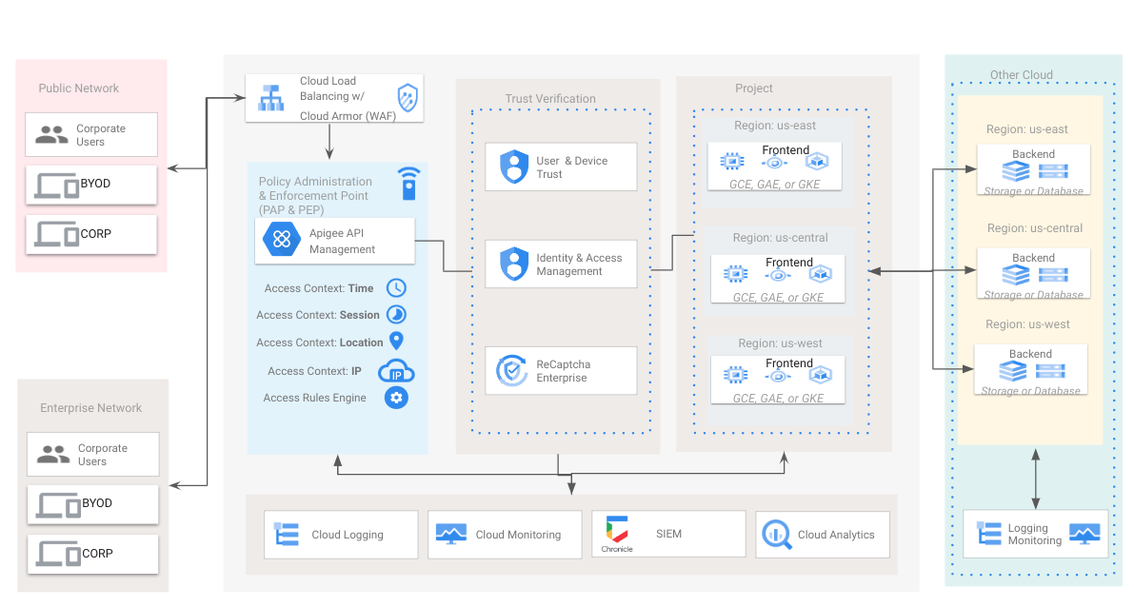
Task: Click the User & Device Trust shield icon
Action: (514, 166)
